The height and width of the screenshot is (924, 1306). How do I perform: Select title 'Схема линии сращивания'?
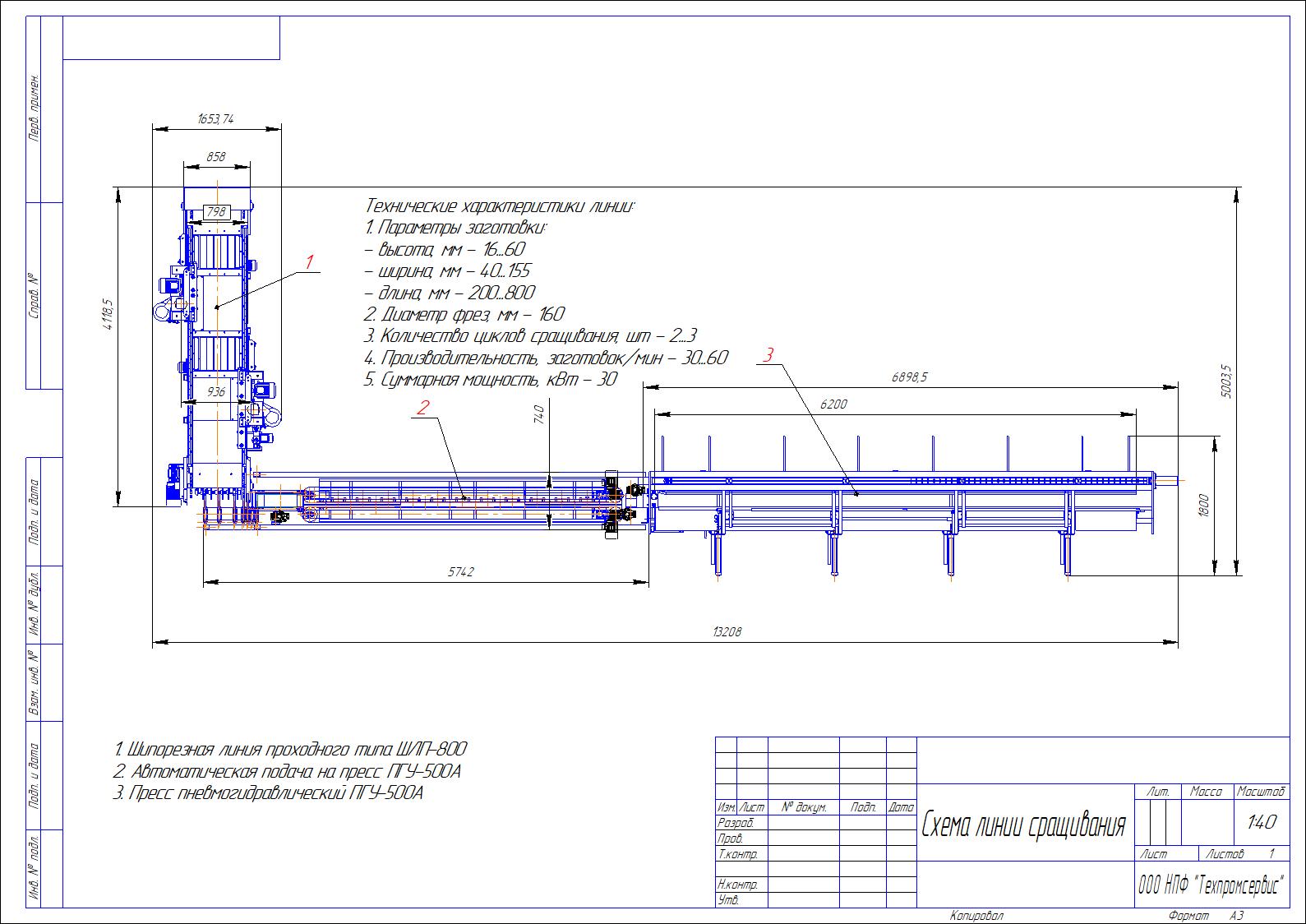[x=1023, y=823]
